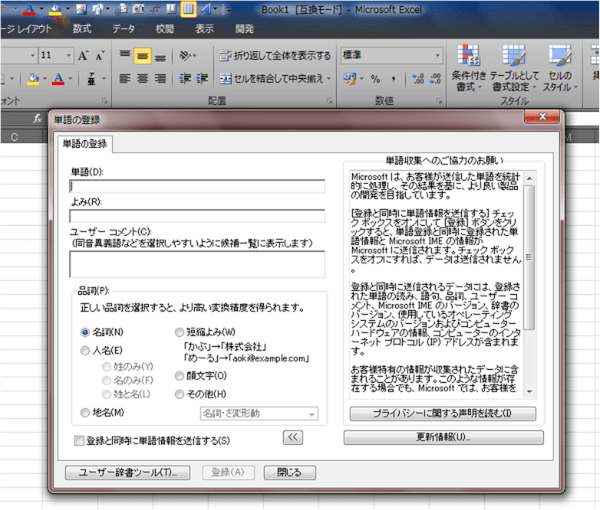Click the 姓のみ(Y) radio option
The height and width of the screenshot is (510, 600).
[106, 367]
